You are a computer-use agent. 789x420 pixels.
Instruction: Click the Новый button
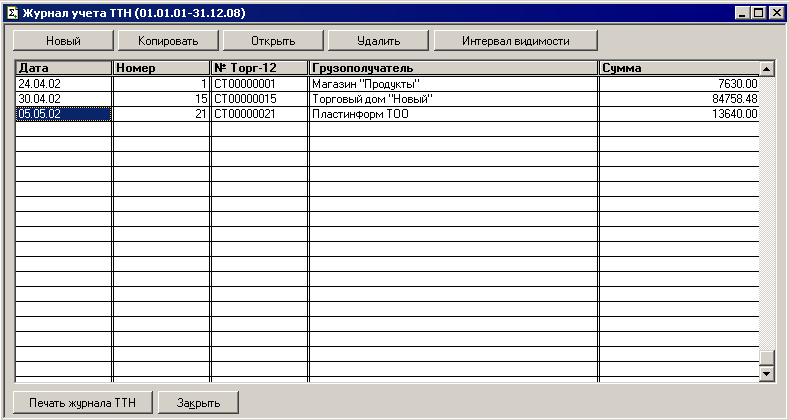pyautogui.click(x=62, y=41)
